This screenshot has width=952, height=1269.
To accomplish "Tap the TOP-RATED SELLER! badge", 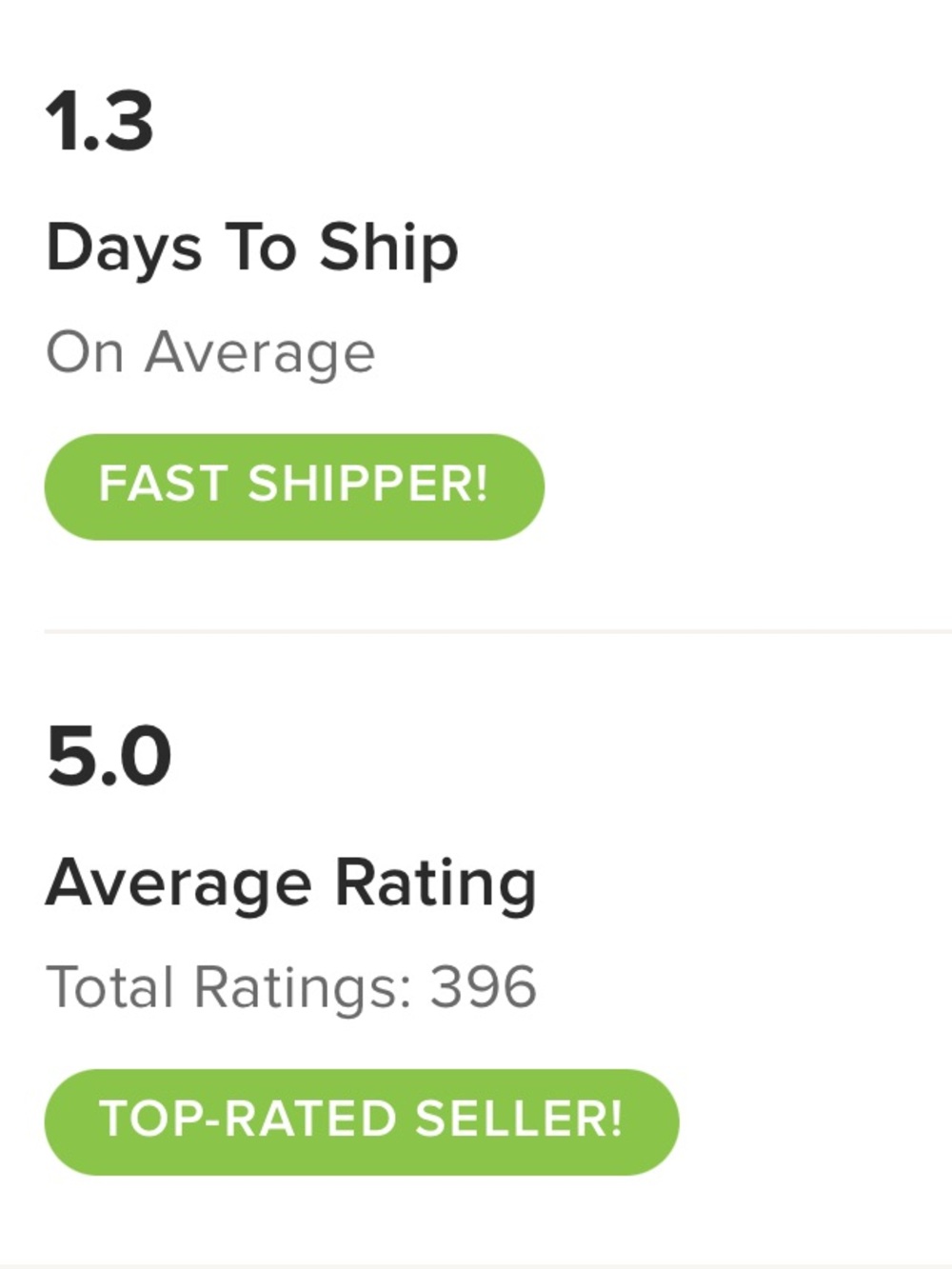I will coord(361,1121).
